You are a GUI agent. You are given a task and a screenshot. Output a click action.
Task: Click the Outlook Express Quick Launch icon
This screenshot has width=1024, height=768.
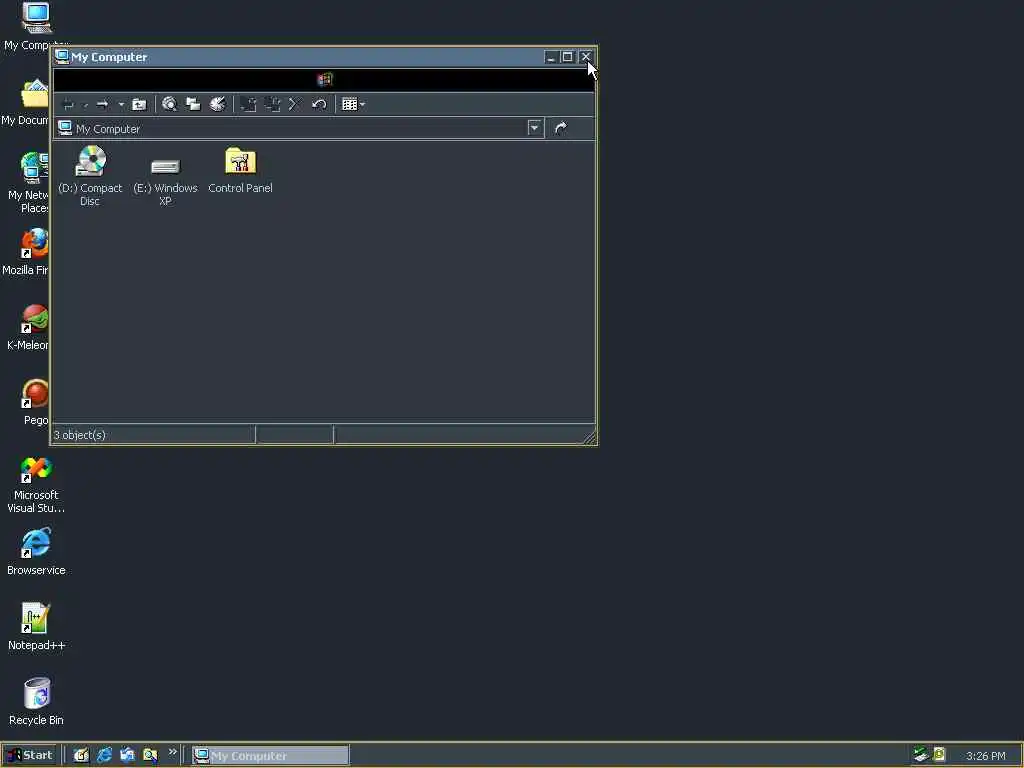[x=127, y=756]
